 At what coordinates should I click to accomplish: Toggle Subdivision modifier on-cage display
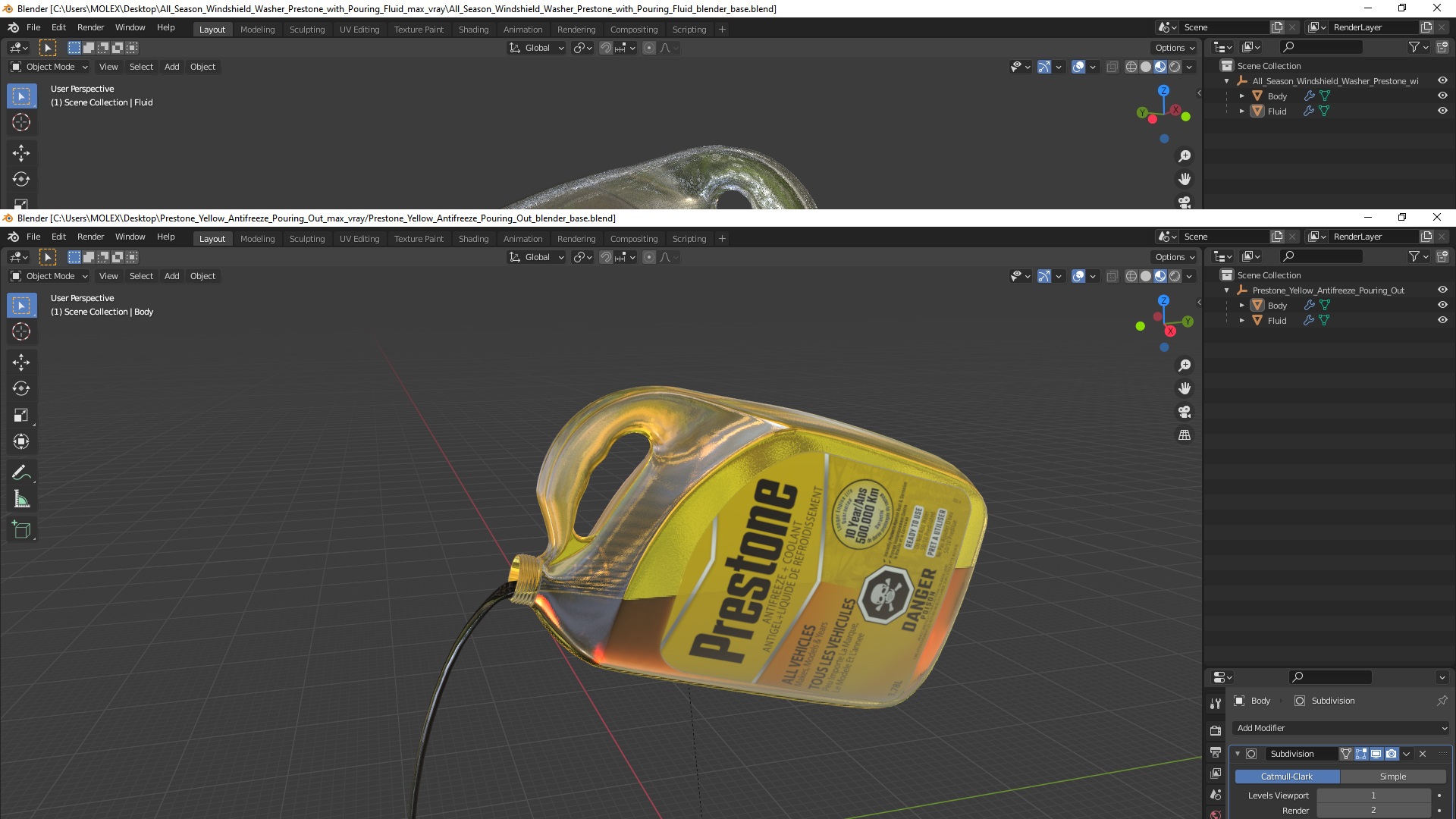1346,754
